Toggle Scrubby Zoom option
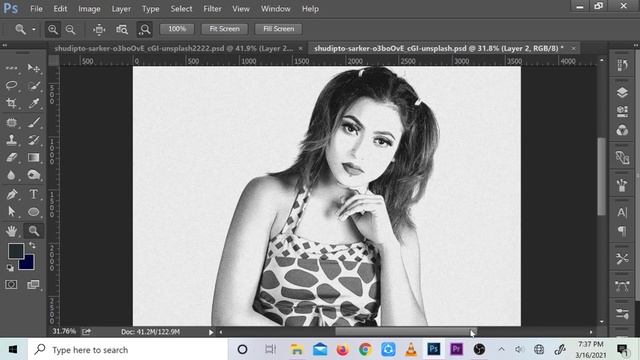Screen dimensions: 640x360 click(144, 29)
